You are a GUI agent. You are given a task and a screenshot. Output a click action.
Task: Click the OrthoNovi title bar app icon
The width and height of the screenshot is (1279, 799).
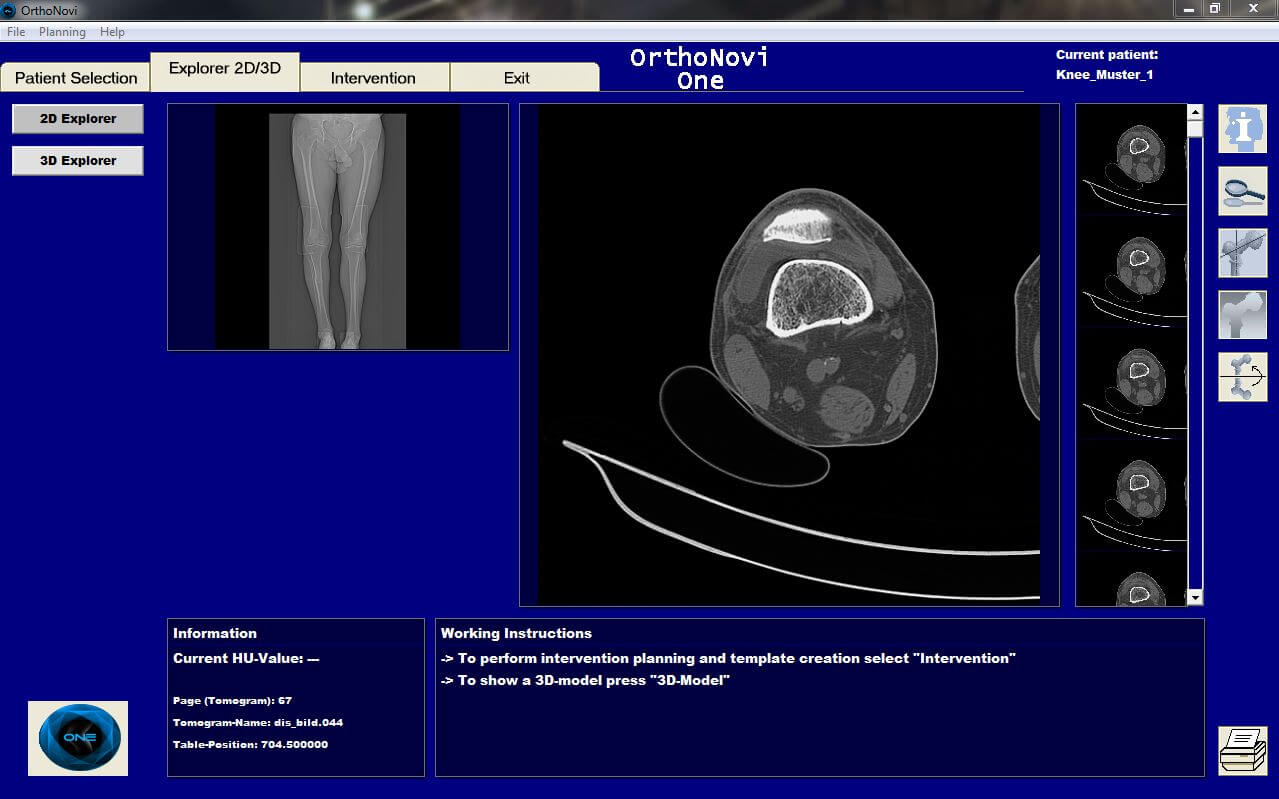coord(9,10)
